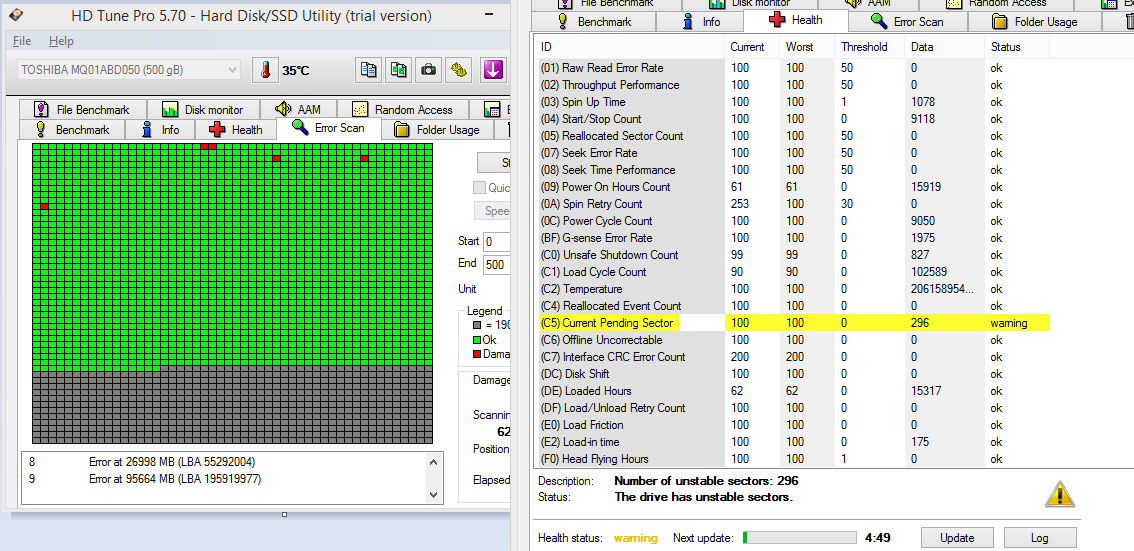Open the Log button
Viewport: 1134px width, 551px height.
pos(1039,537)
